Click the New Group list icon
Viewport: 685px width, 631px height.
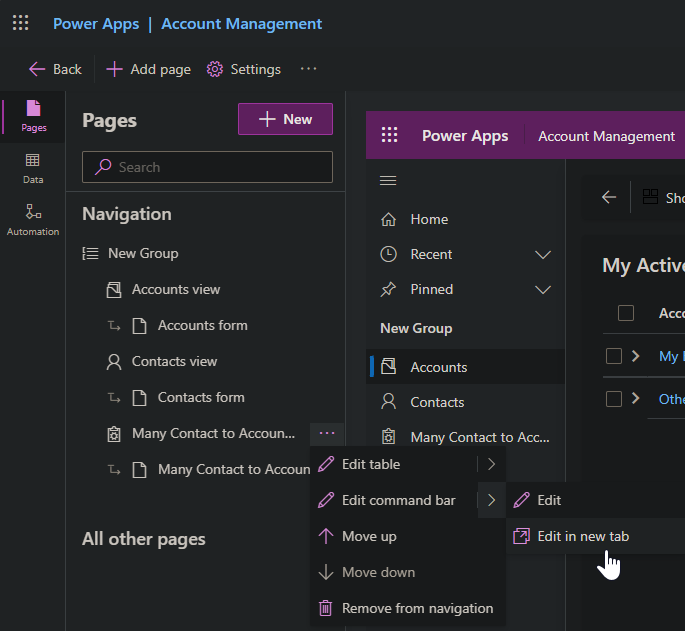[90, 253]
